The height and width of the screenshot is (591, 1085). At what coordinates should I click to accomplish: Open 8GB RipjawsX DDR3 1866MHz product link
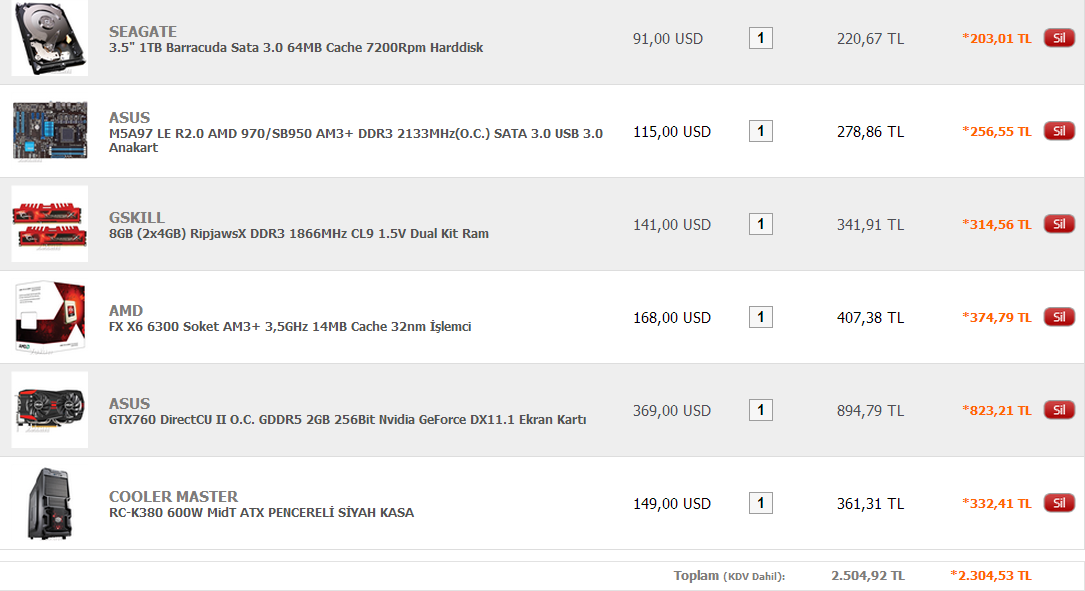tap(298, 234)
